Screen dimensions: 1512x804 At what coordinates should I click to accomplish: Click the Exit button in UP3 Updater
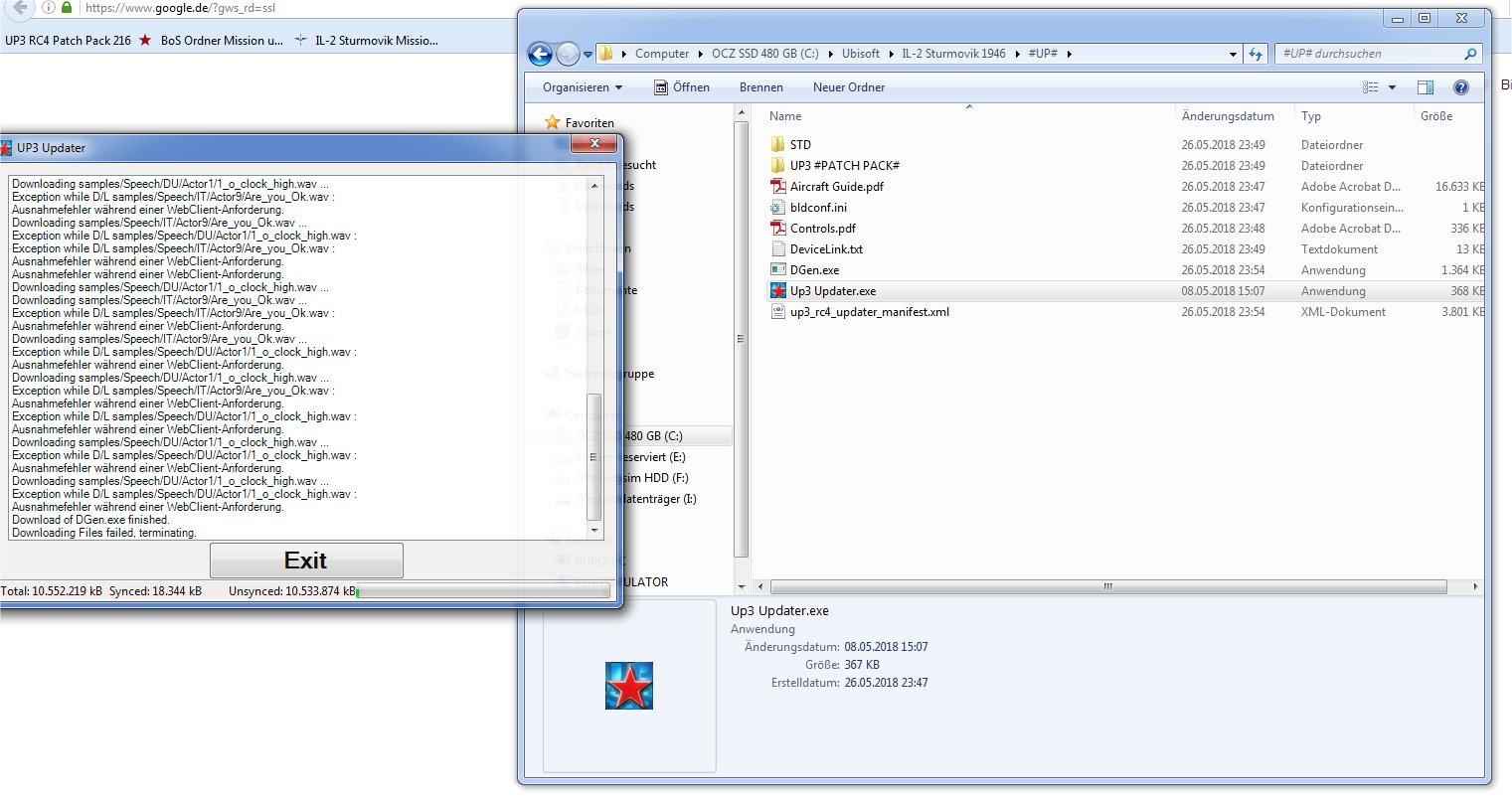click(x=306, y=561)
